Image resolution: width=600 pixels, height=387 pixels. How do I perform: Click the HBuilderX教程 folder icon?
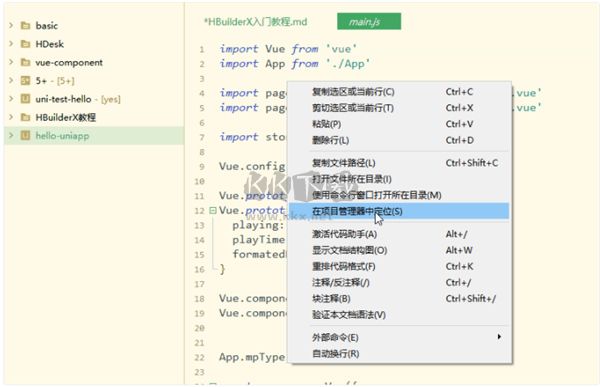tap(26, 117)
